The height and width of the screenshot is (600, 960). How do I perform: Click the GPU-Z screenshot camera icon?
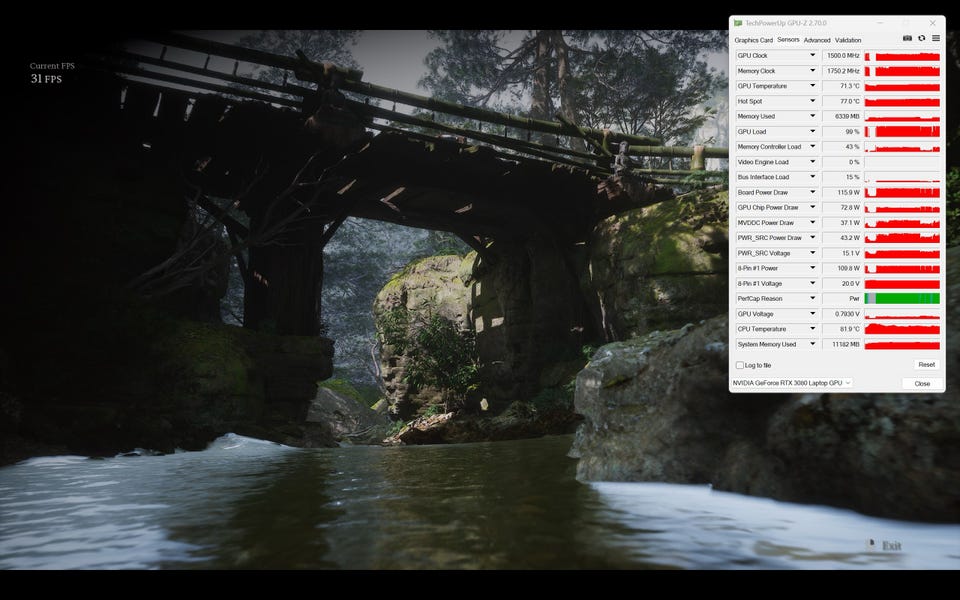907,38
